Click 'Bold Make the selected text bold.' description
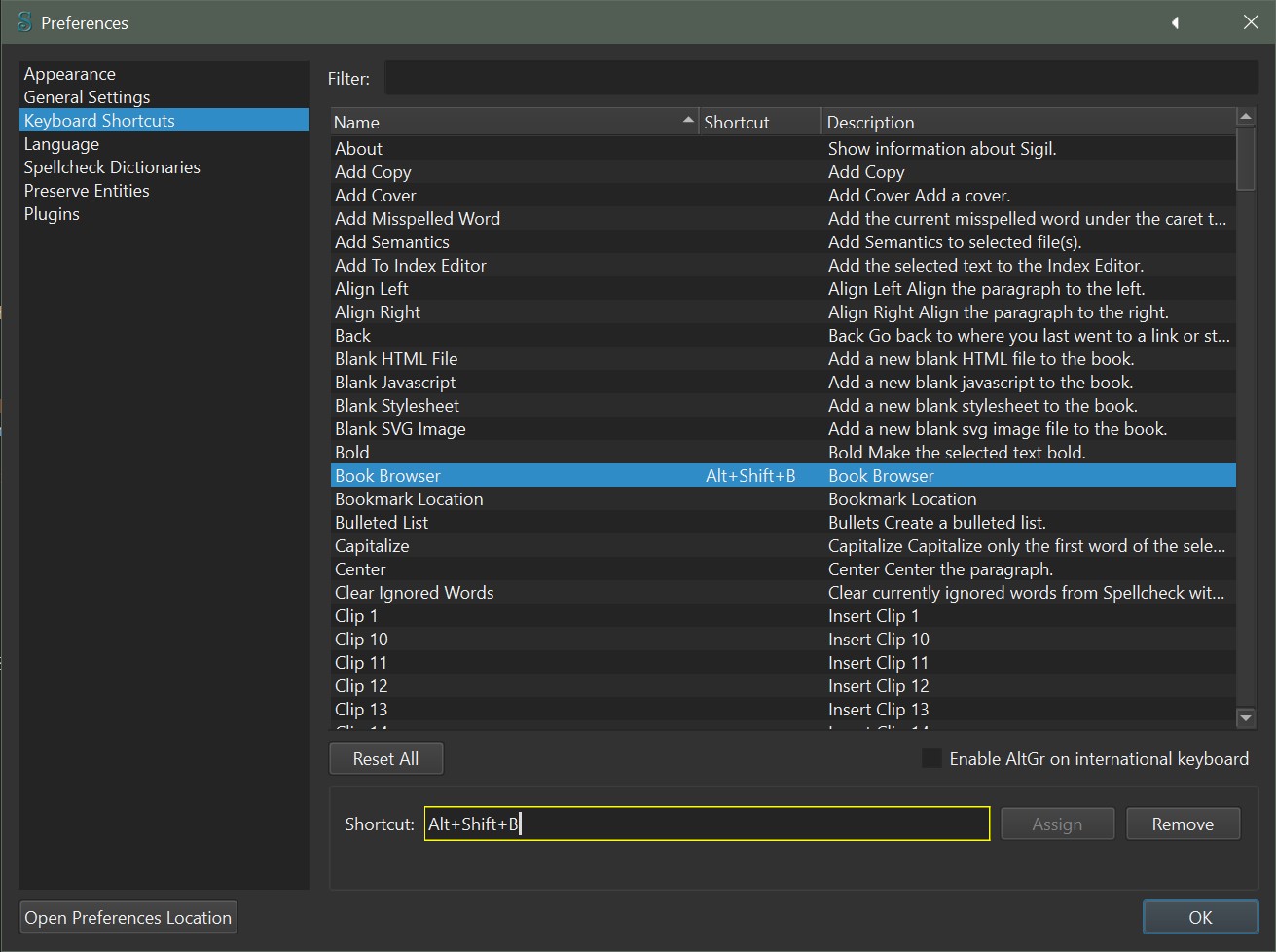The width and height of the screenshot is (1276, 952). click(957, 453)
